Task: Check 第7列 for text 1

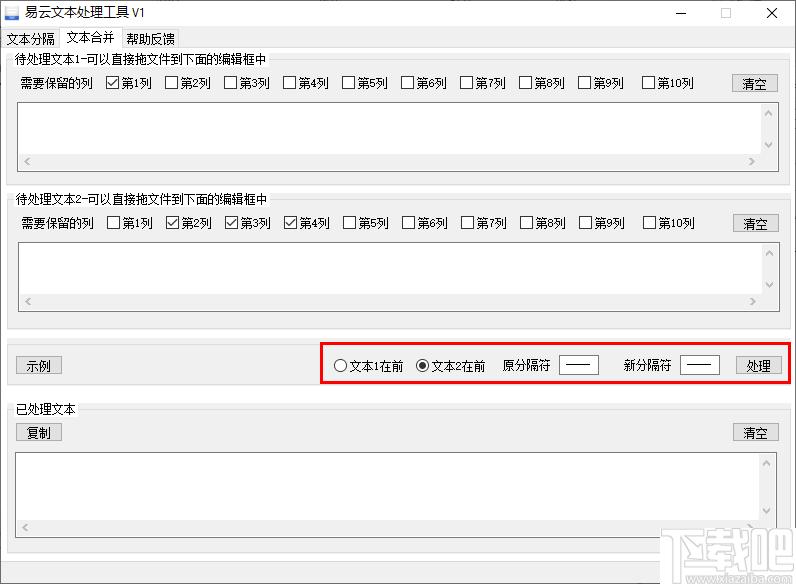Action: [x=482, y=83]
